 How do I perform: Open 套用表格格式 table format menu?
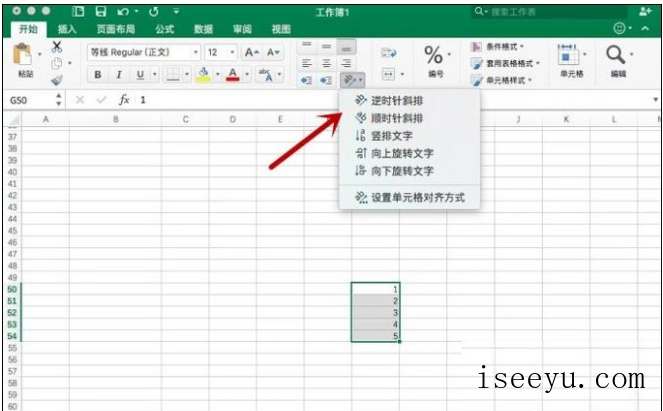506,63
